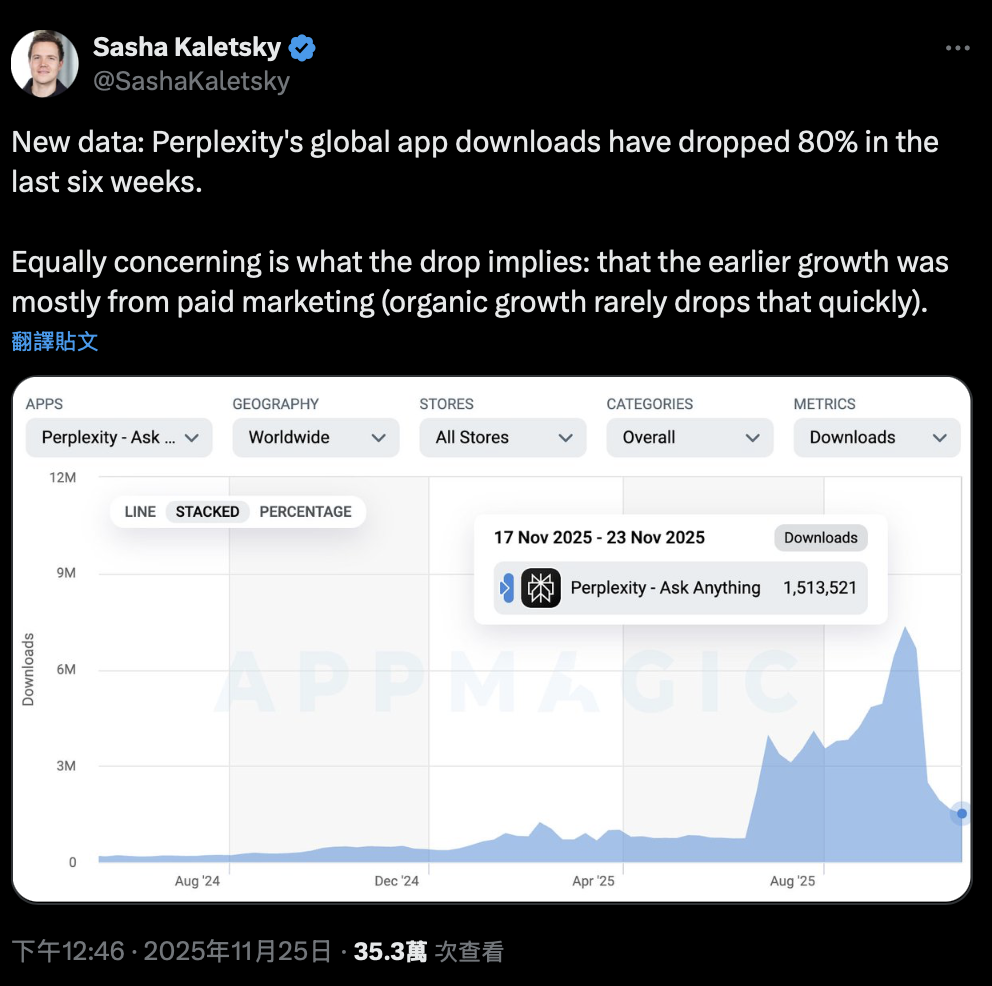The width and height of the screenshot is (992, 986).
Task: Open the Geography dropdown set to Worldwide
Action: [x=315, y=437]
